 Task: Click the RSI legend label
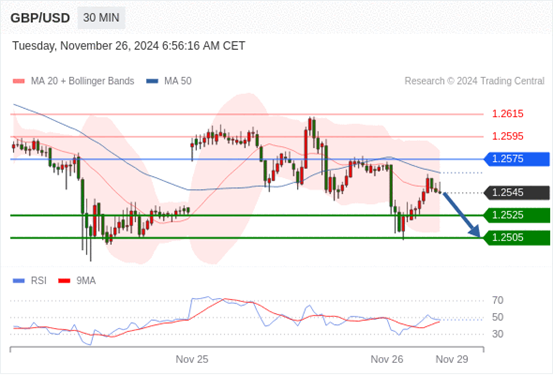click(x=39, y=281)
